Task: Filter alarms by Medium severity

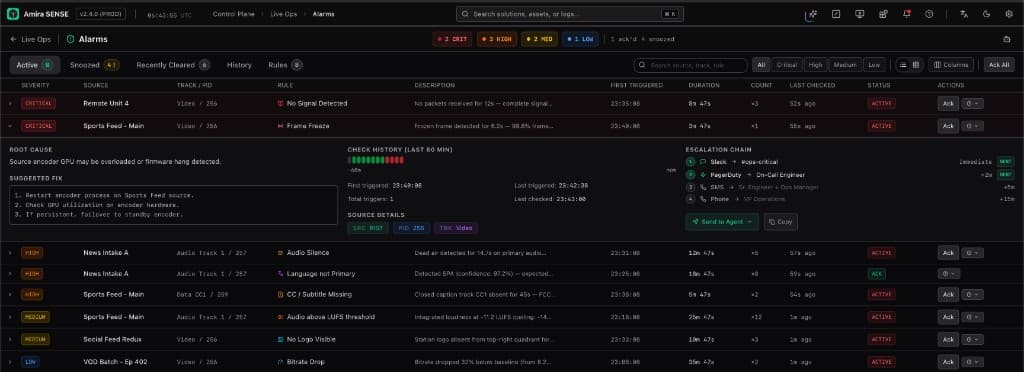Action: point(845,65)
